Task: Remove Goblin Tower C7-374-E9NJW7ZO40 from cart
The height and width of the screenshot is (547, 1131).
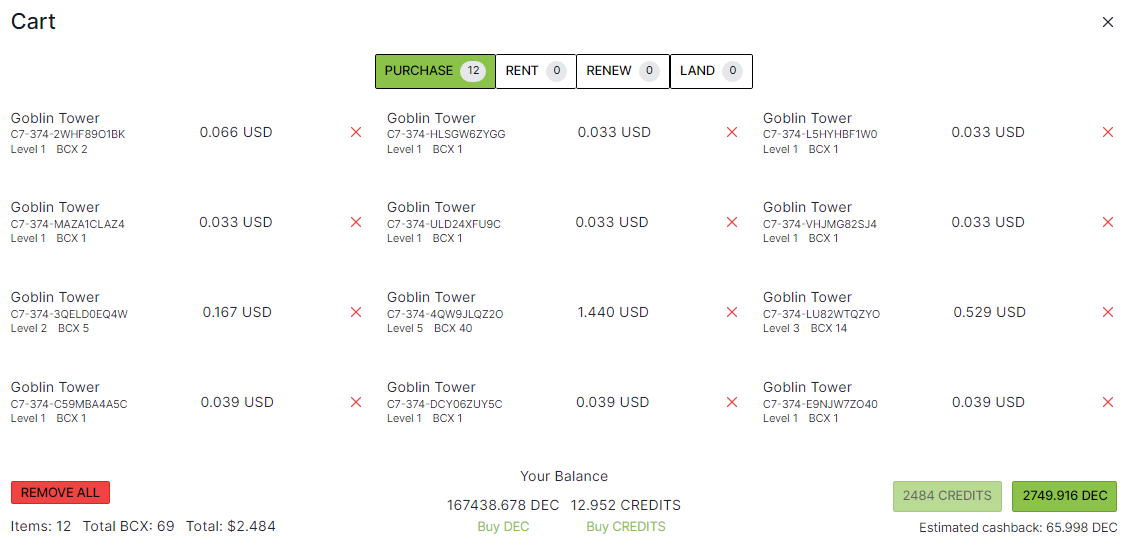Action: (x=1107, y=402)
